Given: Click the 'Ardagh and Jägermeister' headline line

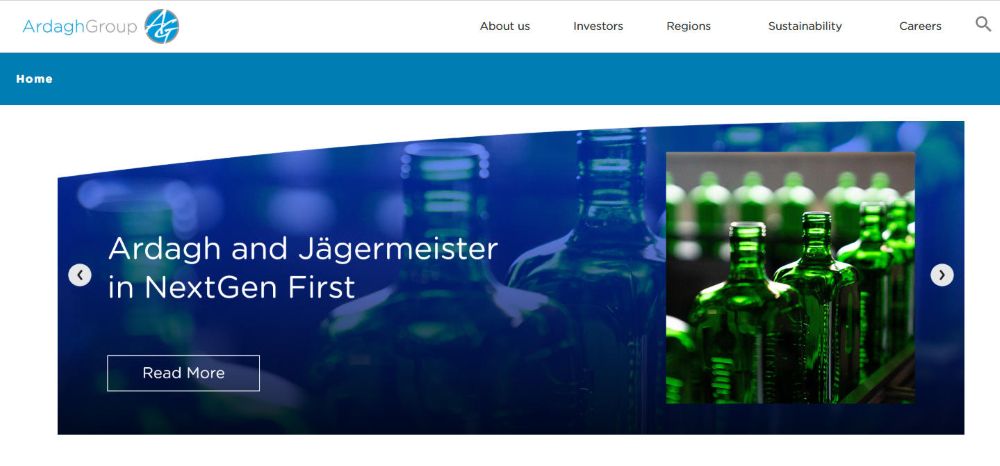Looking at the screenshot, I should (302, 249).
